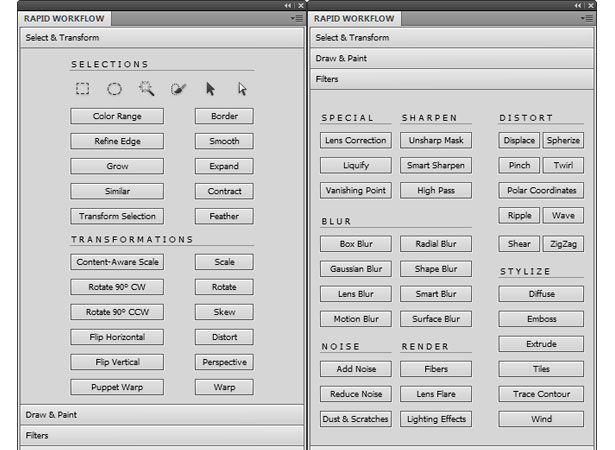The height and width of the screenshot is (450, 615).
Task: Open right panel flyout menu icon
Action: point(587,18)
